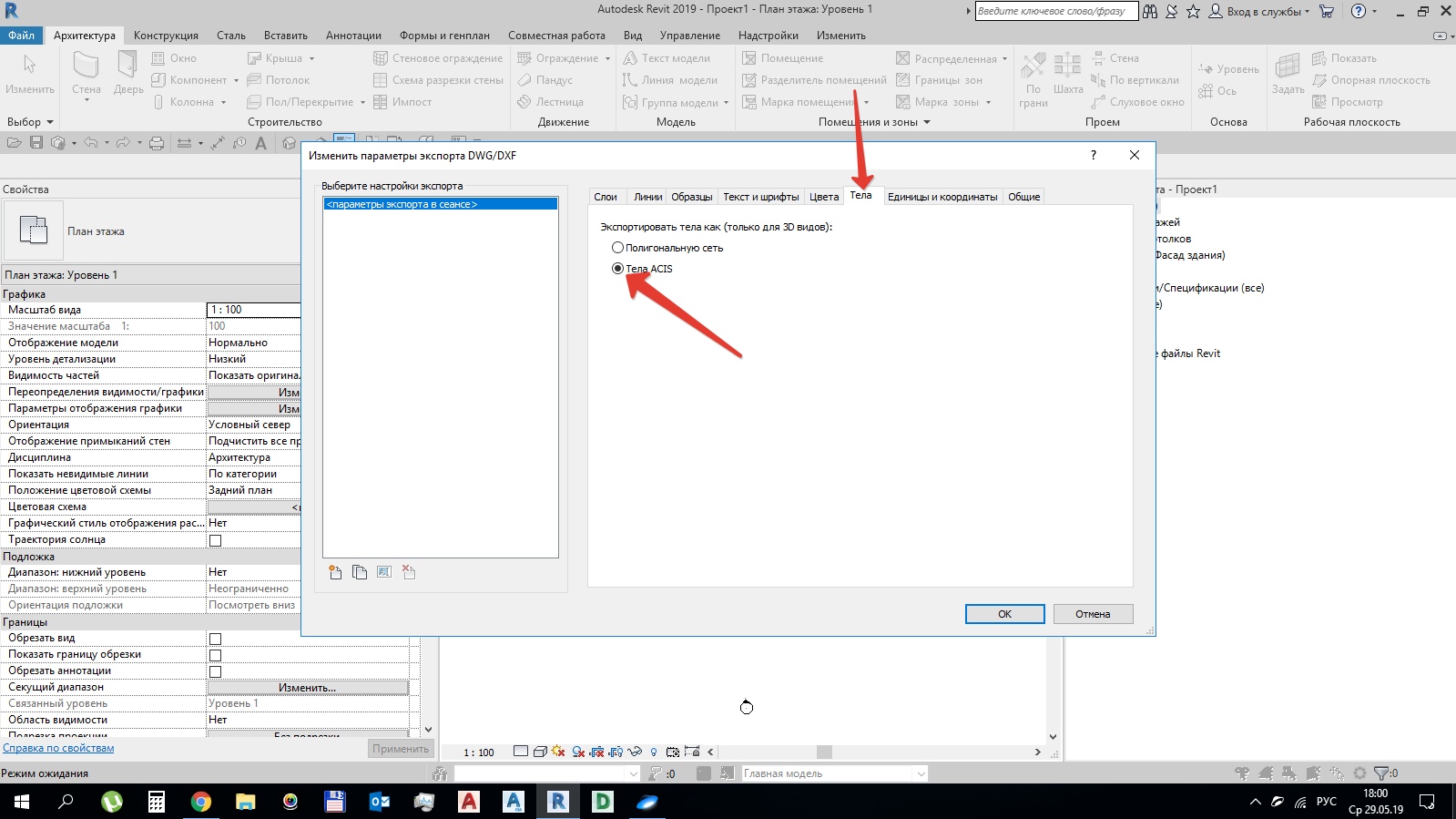This screenshot has width=1456, height=819.
Task: Open the План этажа: Уровень 1 selector
Action: [x=151, y=275]
